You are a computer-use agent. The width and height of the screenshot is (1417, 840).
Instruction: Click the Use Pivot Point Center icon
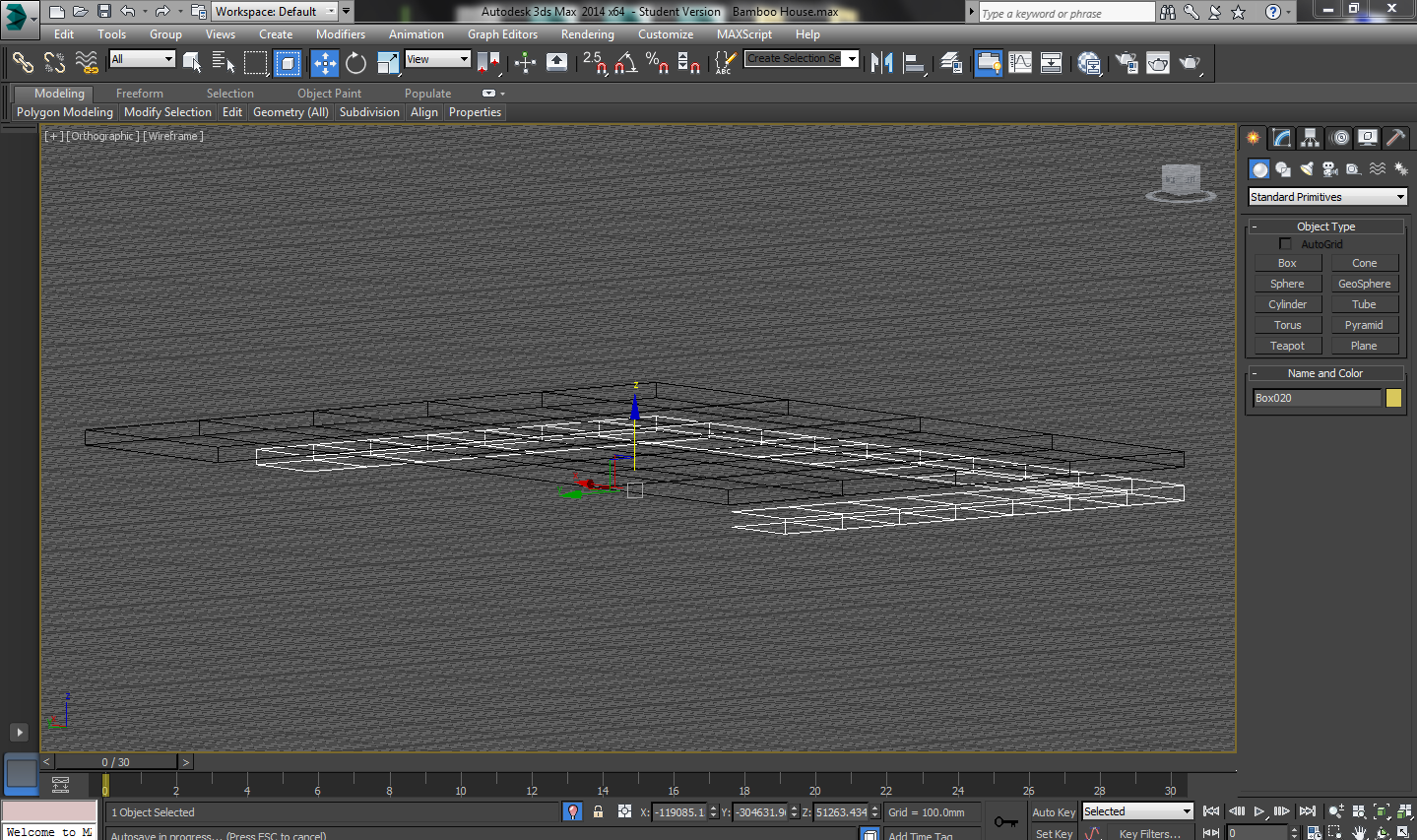click(x=488, y=63)
